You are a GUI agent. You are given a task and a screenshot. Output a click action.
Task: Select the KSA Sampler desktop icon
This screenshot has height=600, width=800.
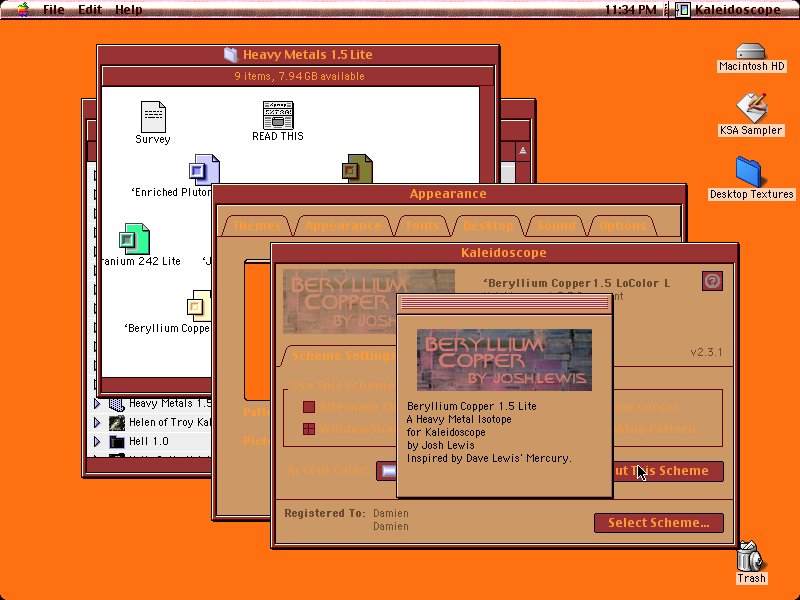(751, 107)
